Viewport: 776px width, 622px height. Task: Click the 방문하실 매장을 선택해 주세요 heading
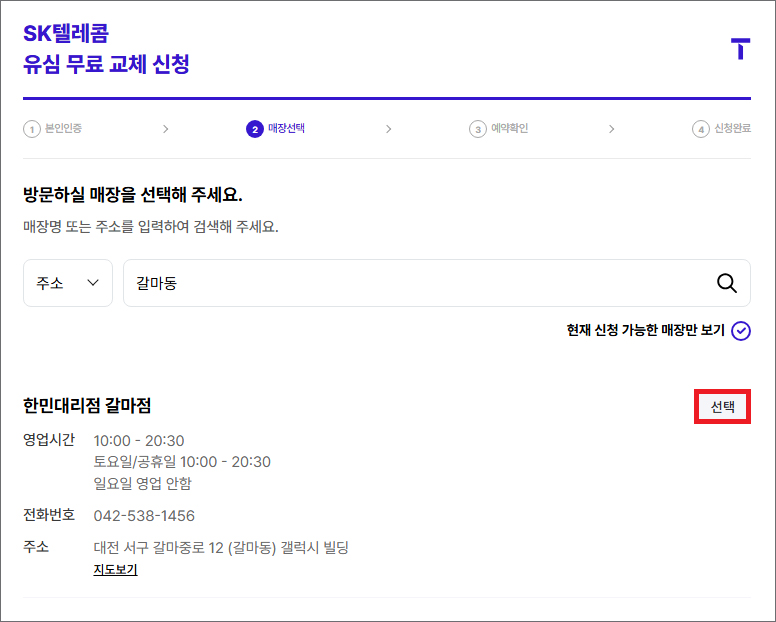133,194
